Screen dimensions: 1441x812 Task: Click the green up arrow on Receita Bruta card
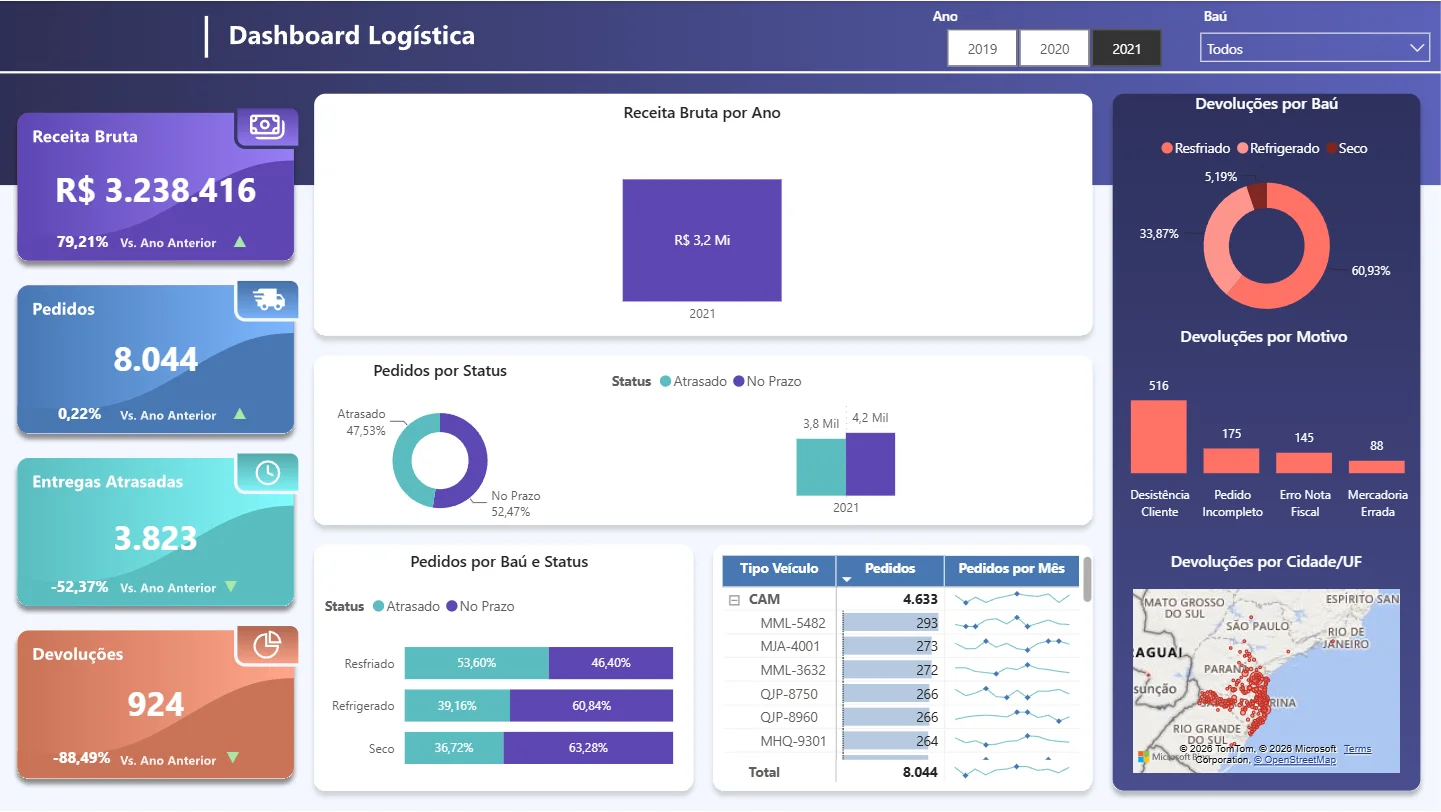tap(239, 241)
